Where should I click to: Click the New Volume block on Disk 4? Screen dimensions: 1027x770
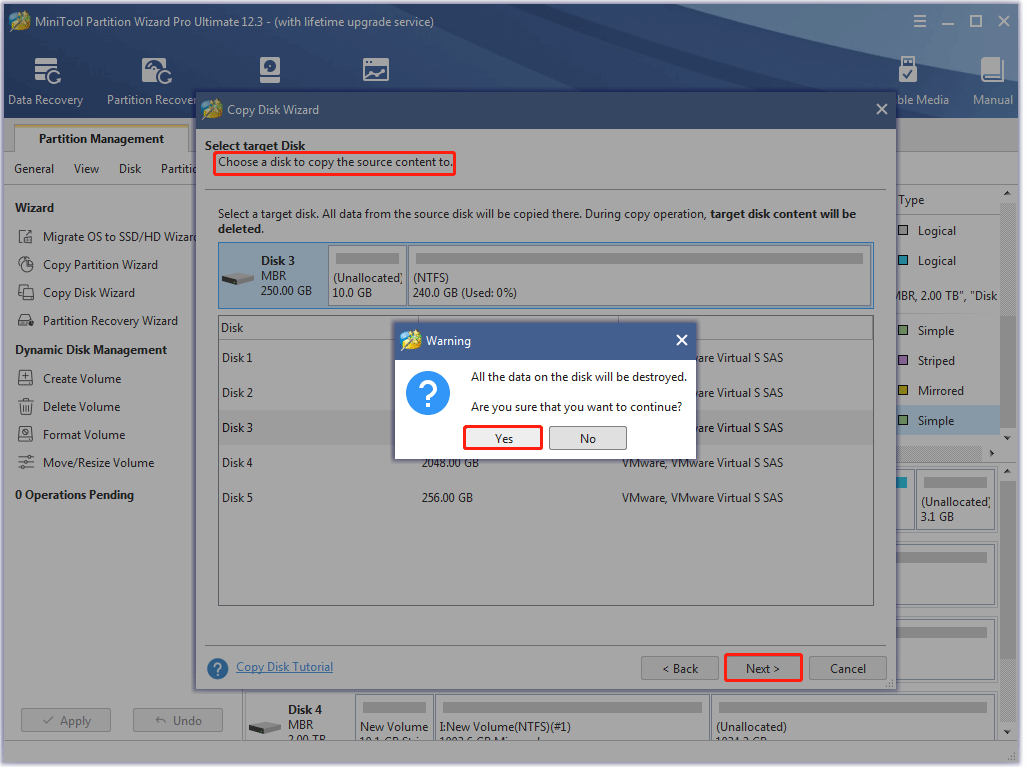[x=396, y=720]
